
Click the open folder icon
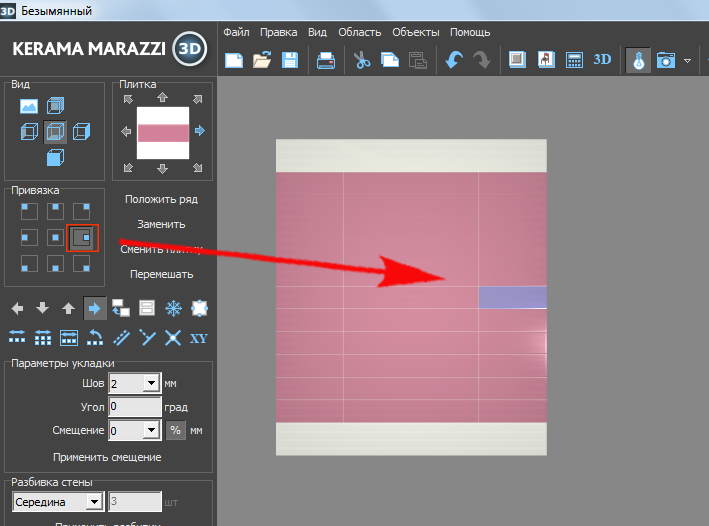262,60
